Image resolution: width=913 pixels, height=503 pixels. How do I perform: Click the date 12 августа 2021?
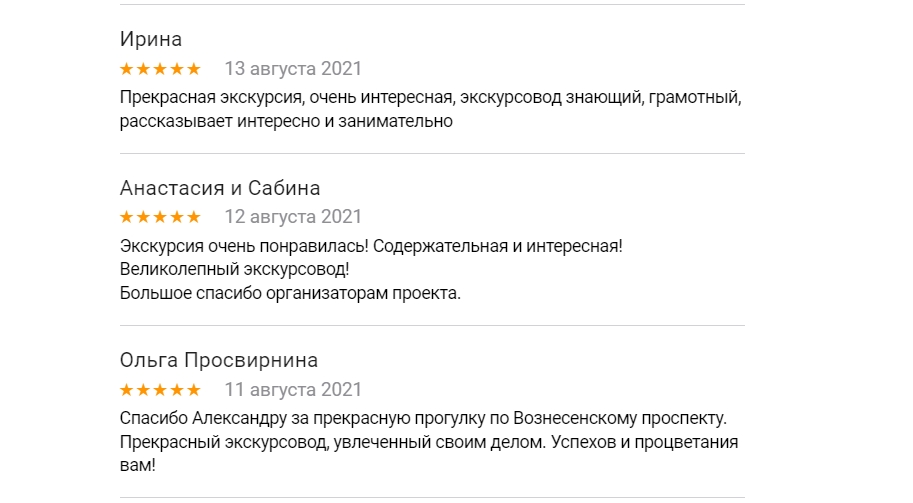coord(293,217)
